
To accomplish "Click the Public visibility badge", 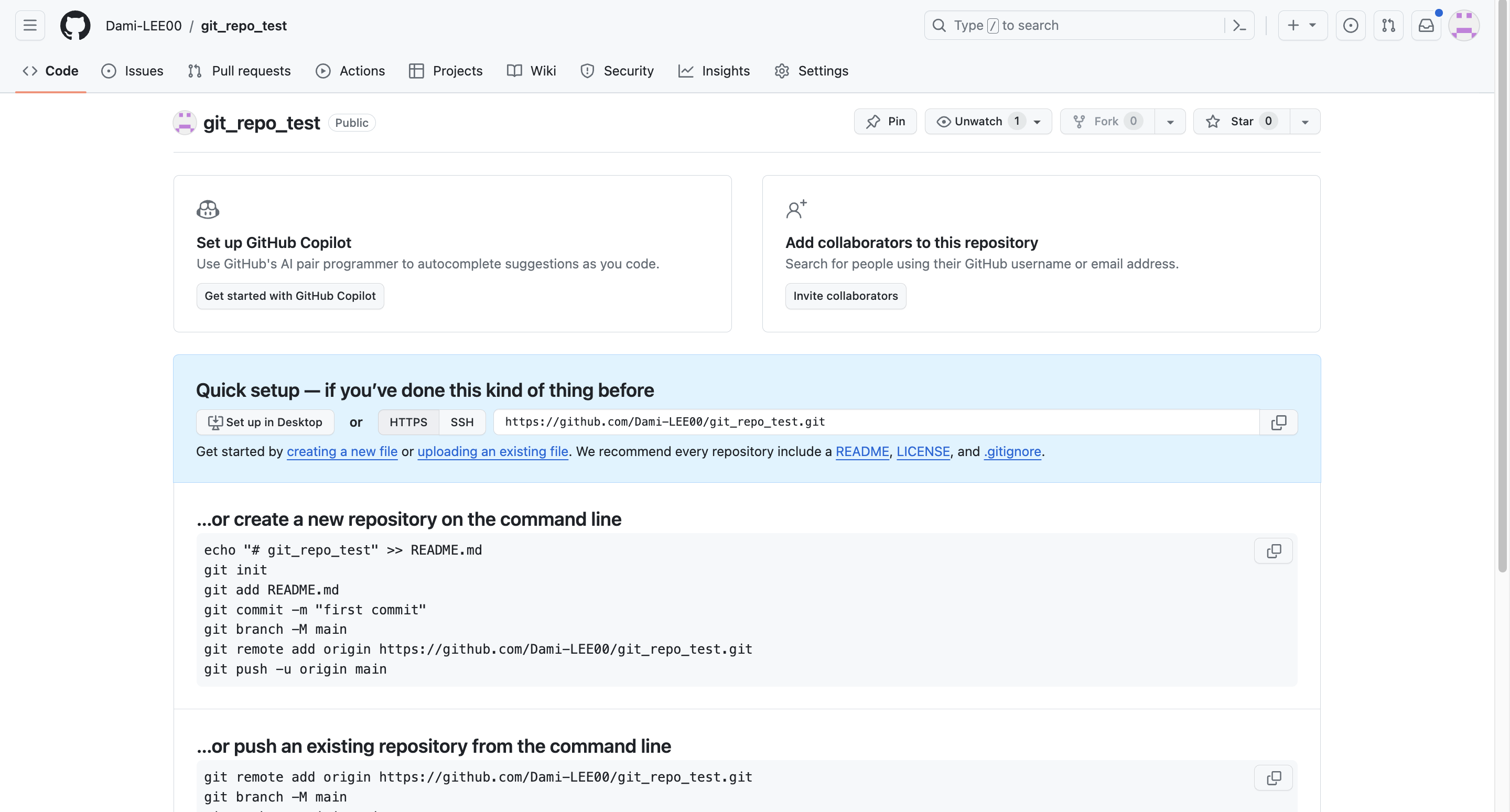I will 352,123.
